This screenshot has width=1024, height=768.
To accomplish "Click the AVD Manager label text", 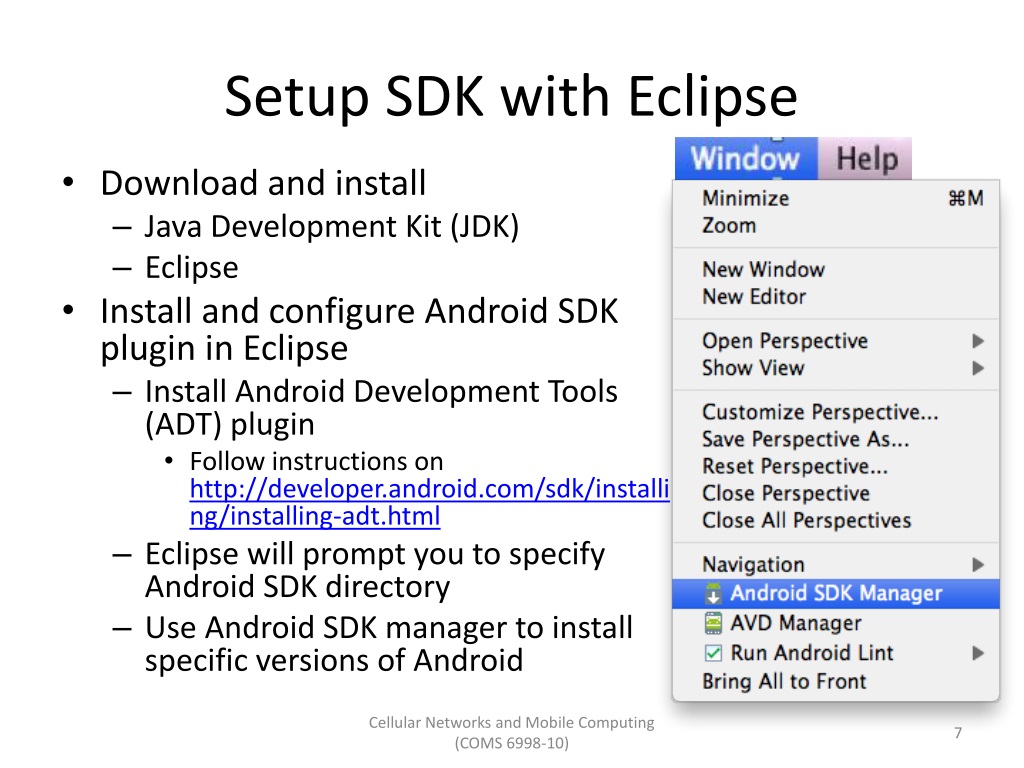I will 795,623.
